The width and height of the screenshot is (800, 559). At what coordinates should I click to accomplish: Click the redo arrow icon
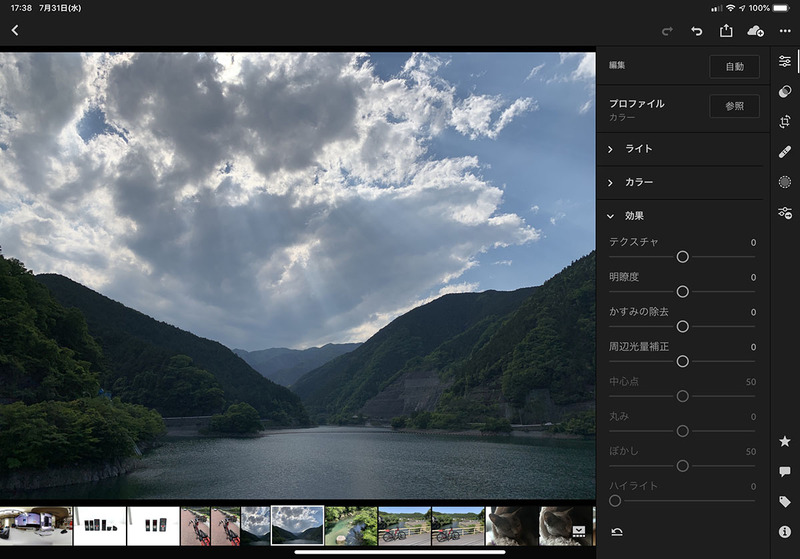pos(667,32)
